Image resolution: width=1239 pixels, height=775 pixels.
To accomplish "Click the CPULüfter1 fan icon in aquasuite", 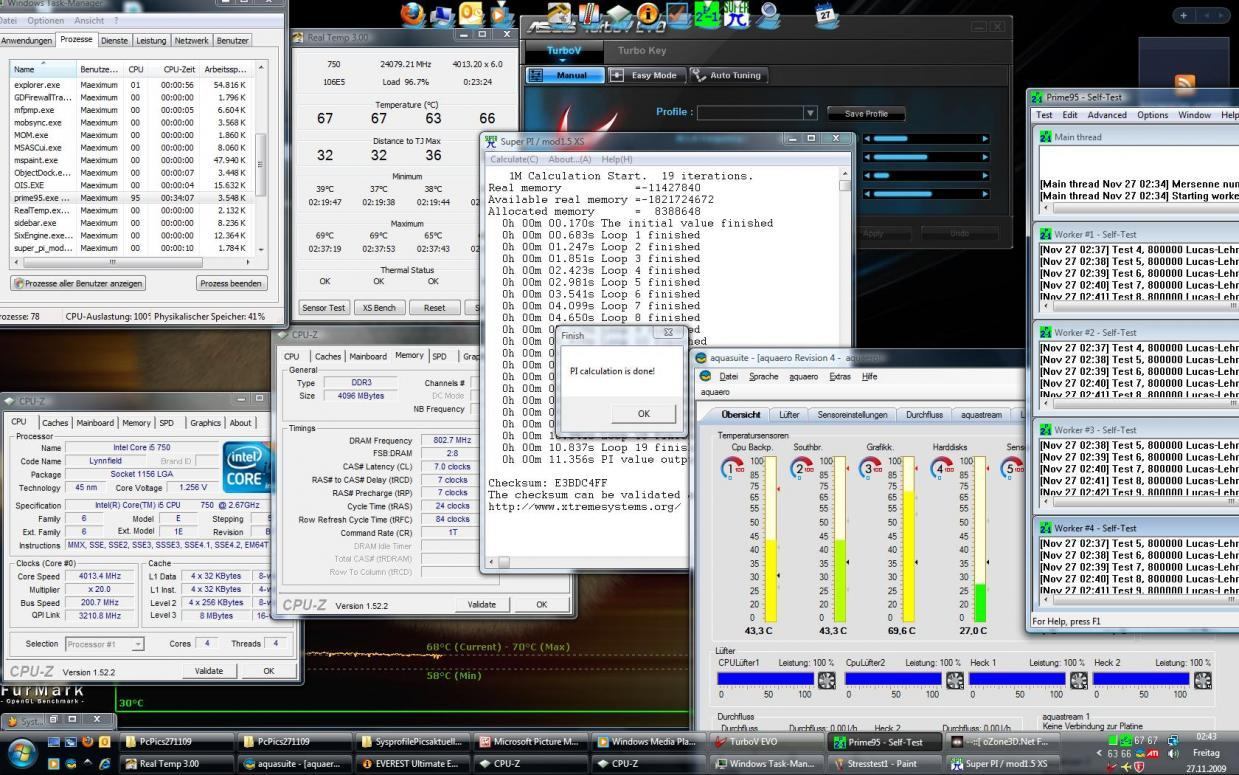I will [x=827, y=680].
